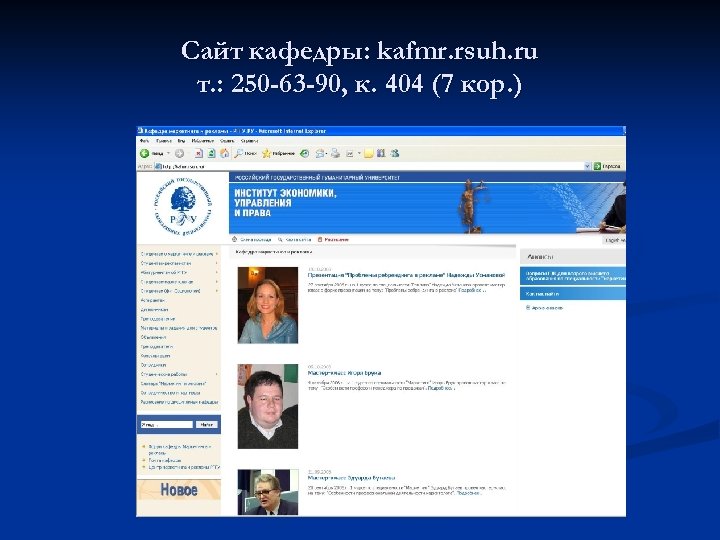Click the small icon beside Архив анонсов

528,308
